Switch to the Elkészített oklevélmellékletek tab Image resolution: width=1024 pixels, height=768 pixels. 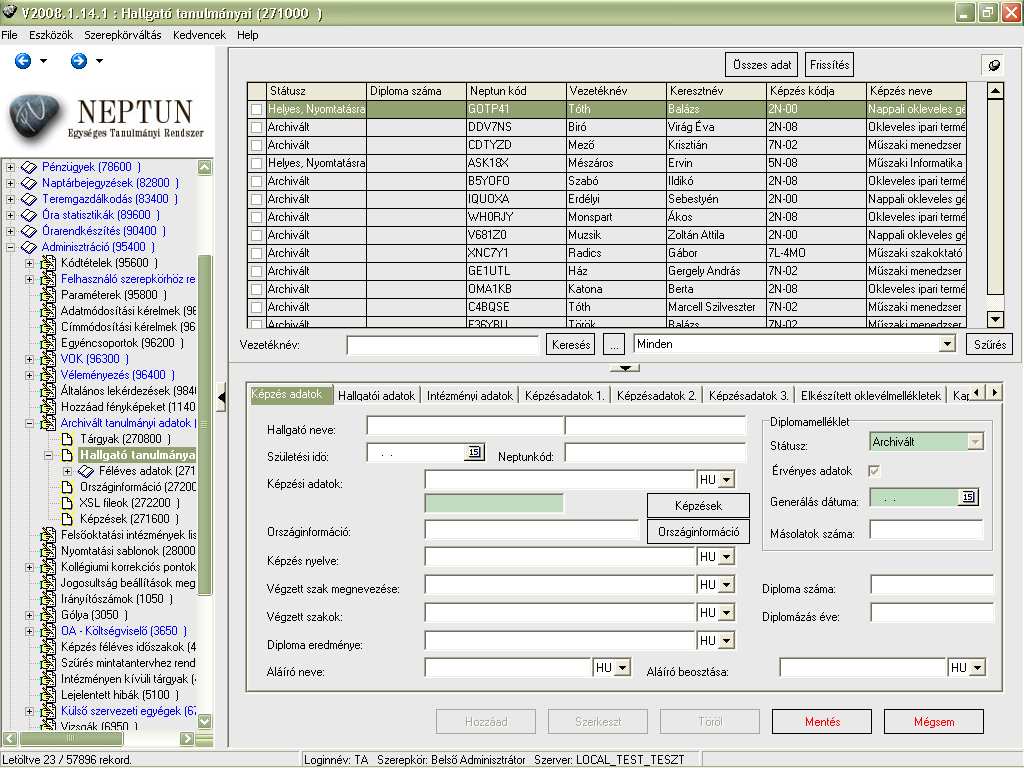click(x=871, y=396)
